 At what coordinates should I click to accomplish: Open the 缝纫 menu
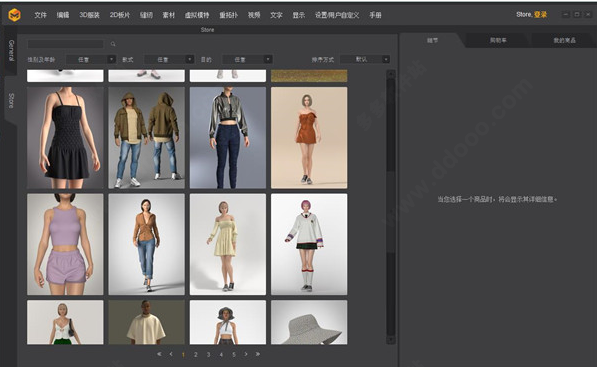tap(146, 15)
